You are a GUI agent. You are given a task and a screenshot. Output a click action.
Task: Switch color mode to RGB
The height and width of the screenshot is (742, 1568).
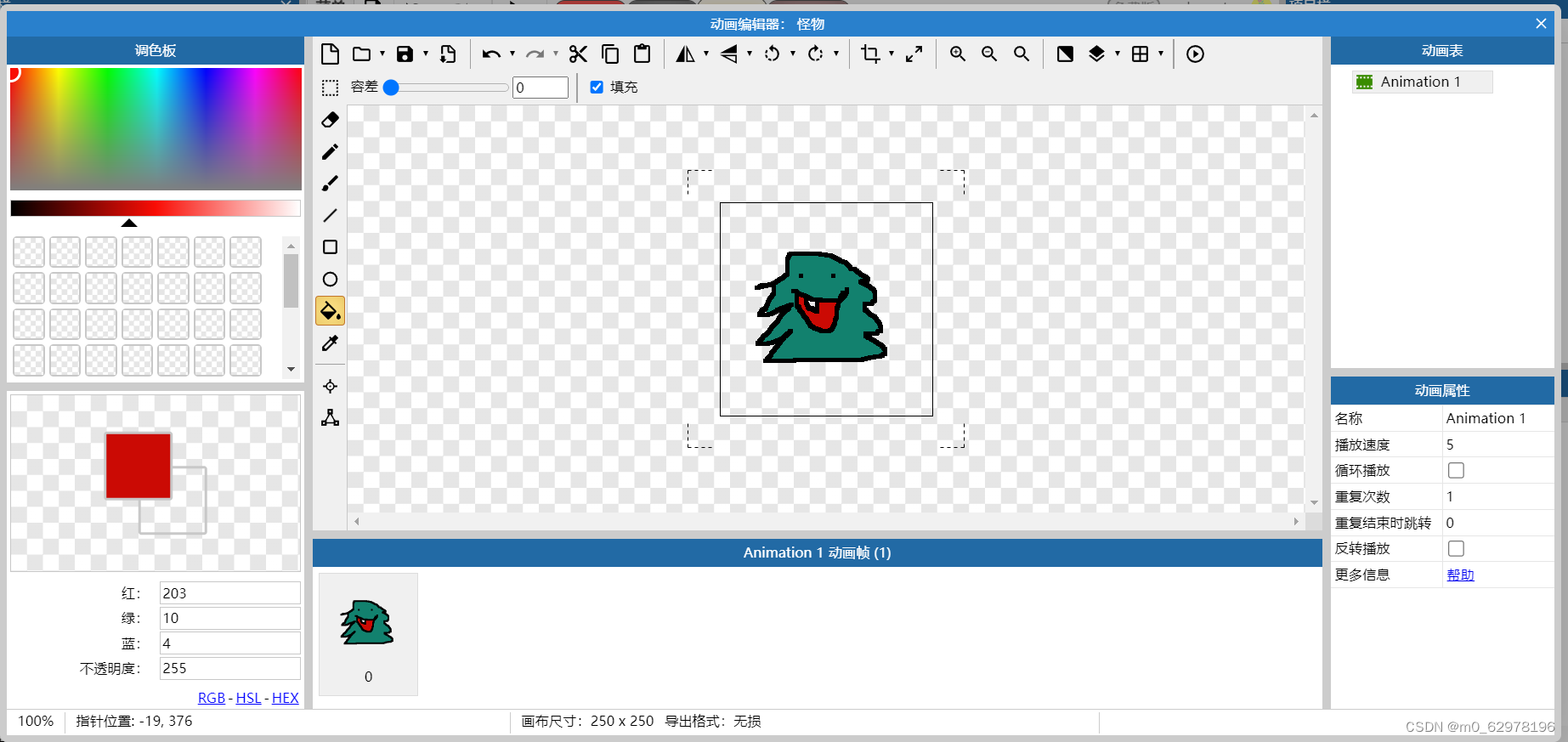[212, 698]
